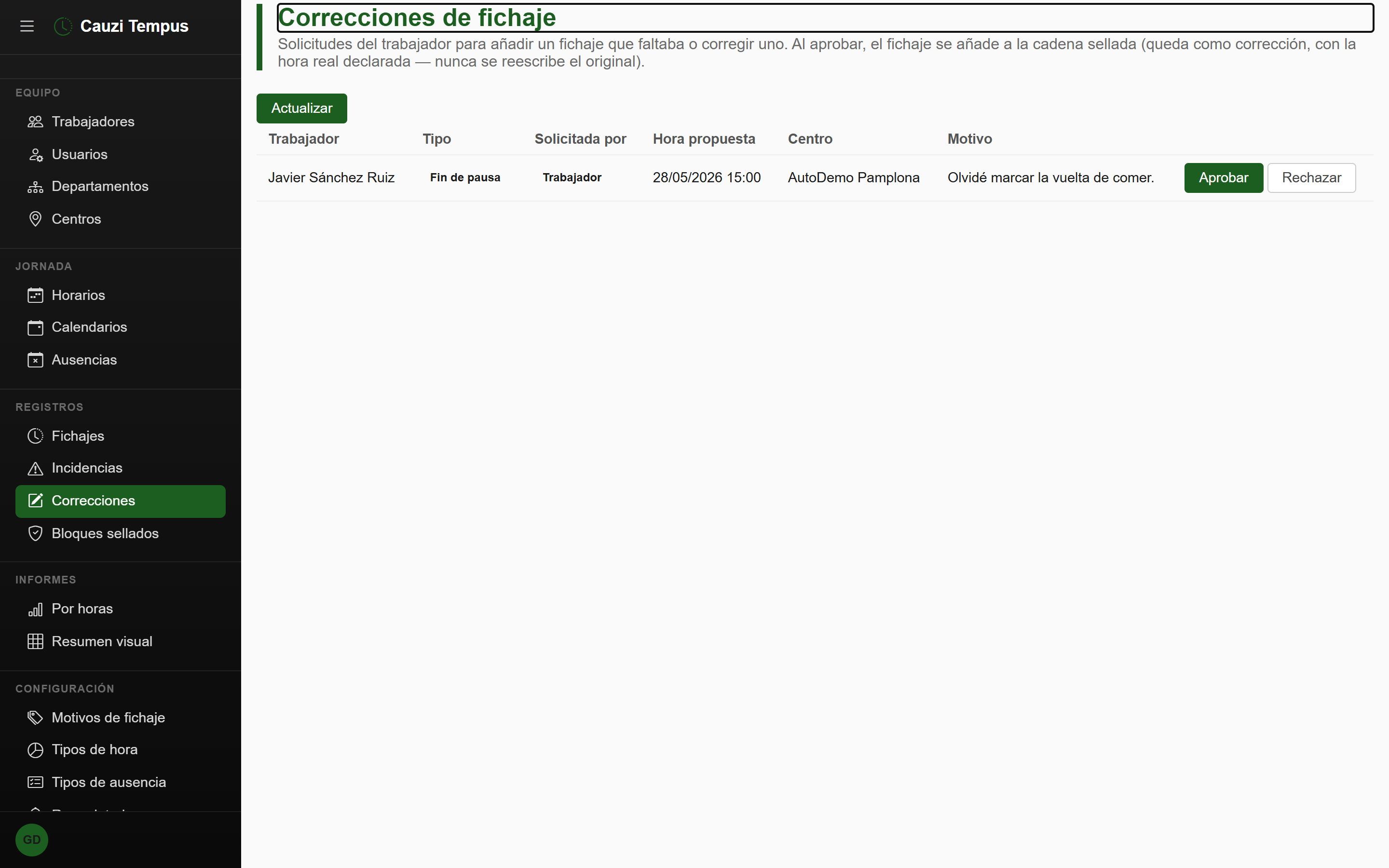Click the Cauzi Tempus clock logo
The height and width of the screenshot is (868, 1389).
coord(63,27)
